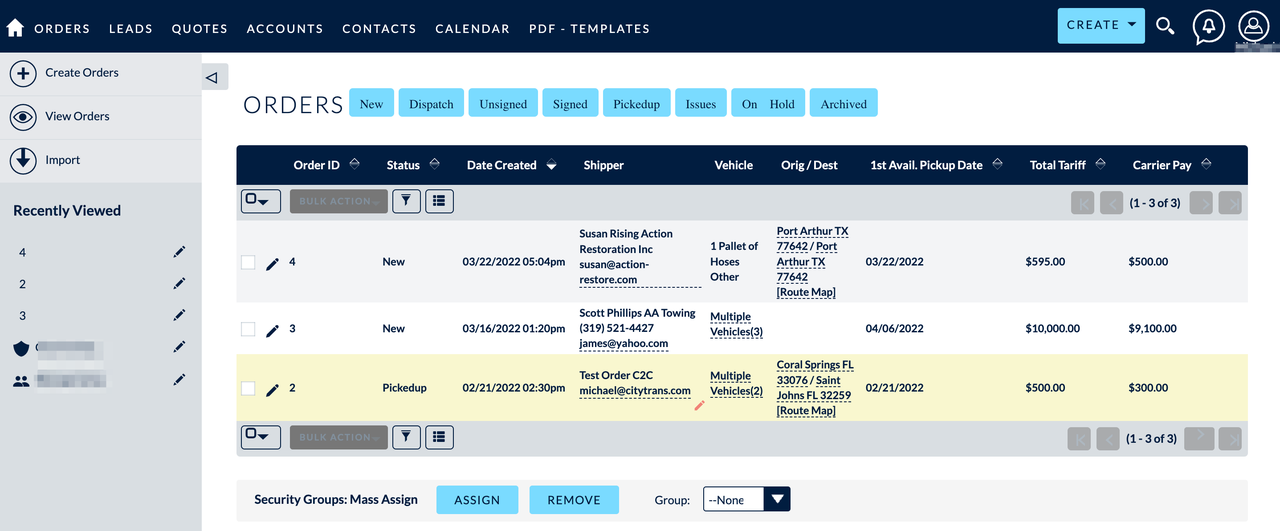Open user profile avatar icon

[x=1253, y=26]
